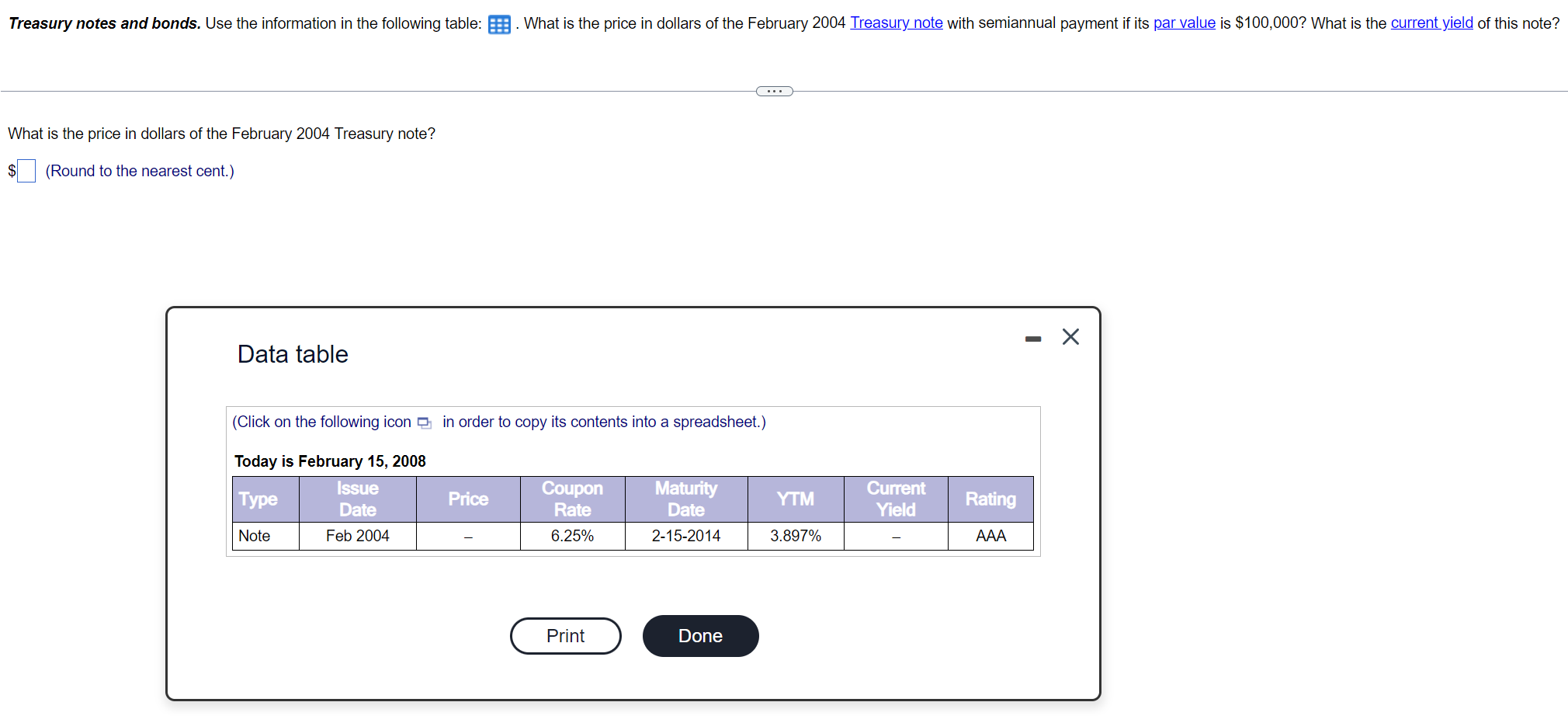
Task: Click the AAA rating cell
Action: point(990,536)
